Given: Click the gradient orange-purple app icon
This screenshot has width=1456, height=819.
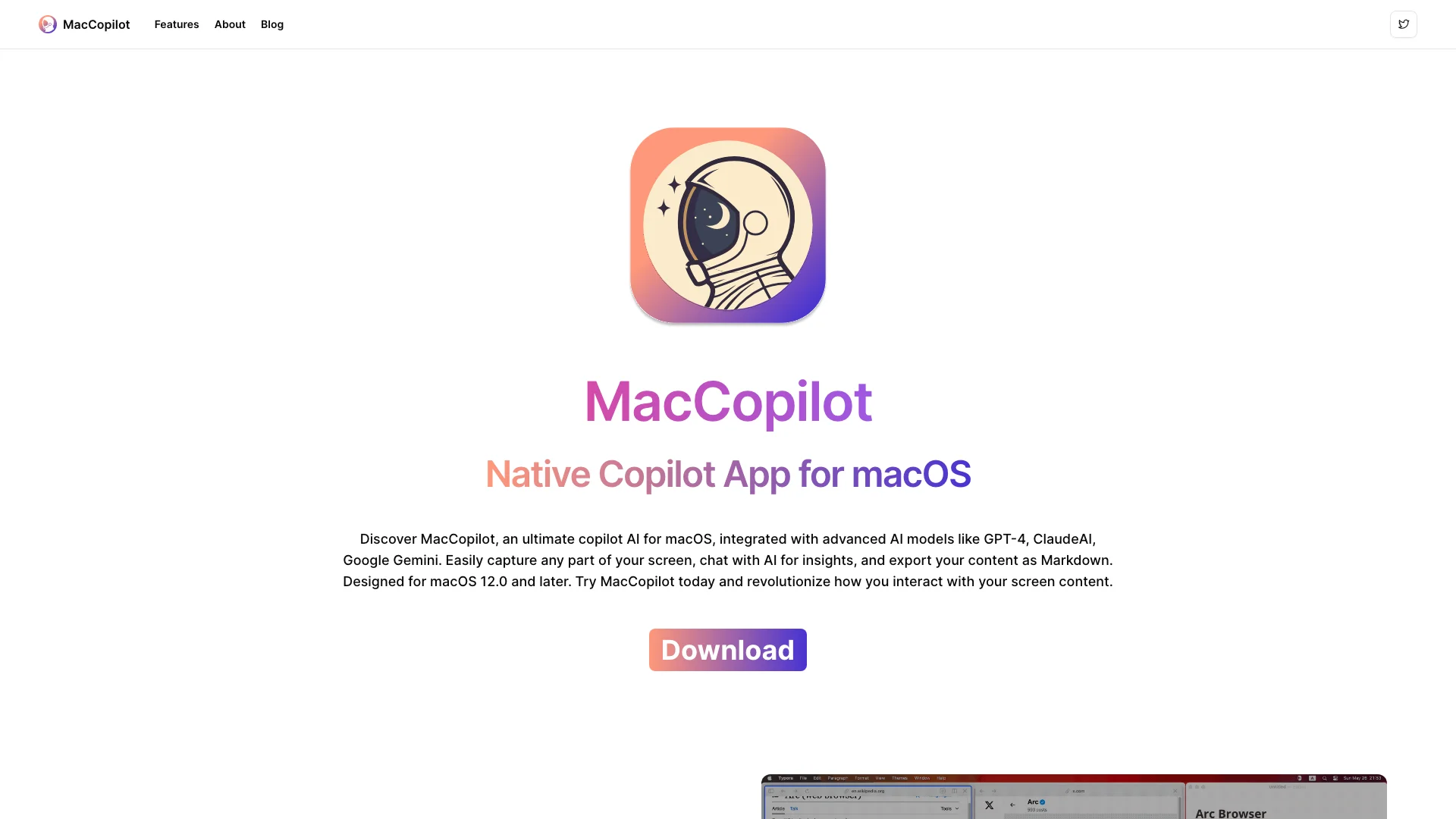Looking at the screenshot, I should [x=728, y=225].
